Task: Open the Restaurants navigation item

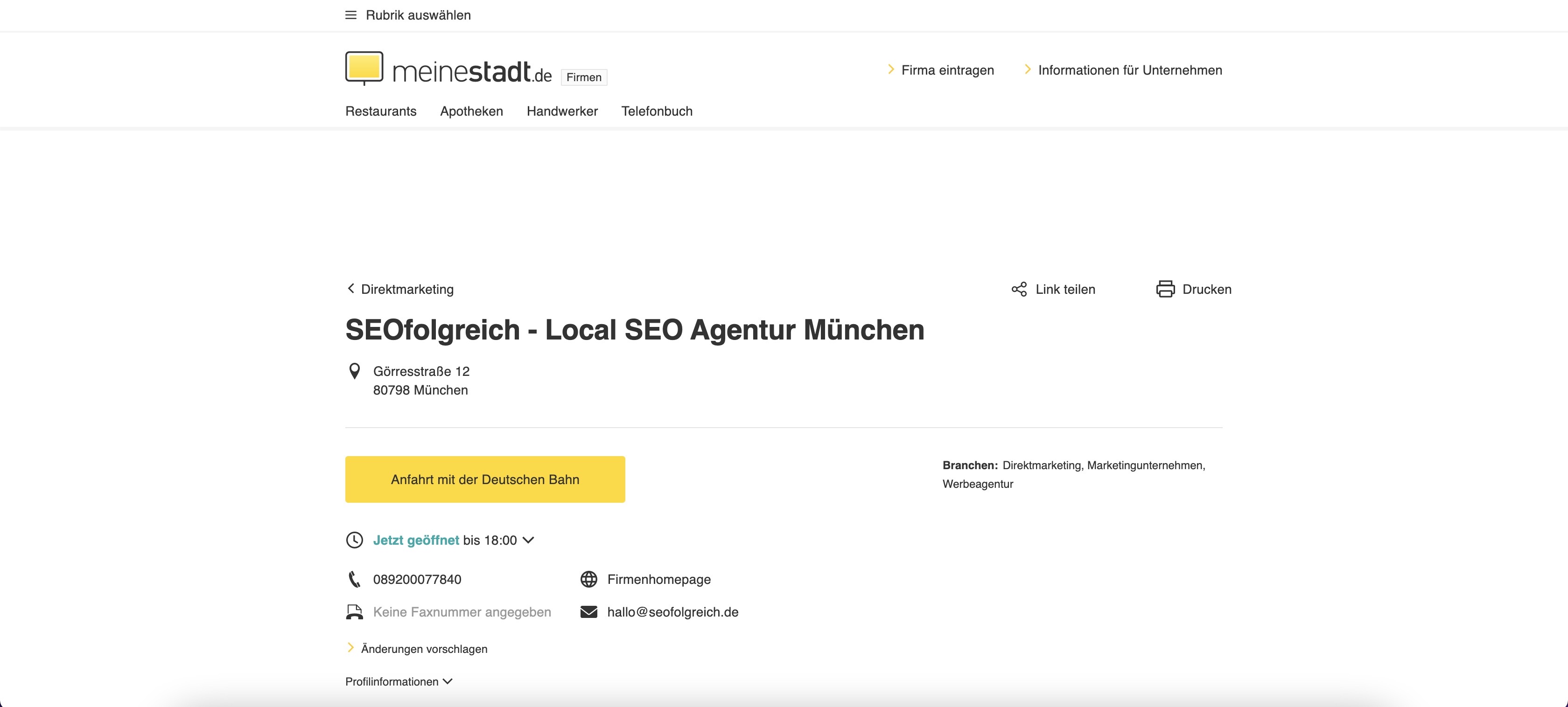Action: pyautogui.click(x=381, y=111)
